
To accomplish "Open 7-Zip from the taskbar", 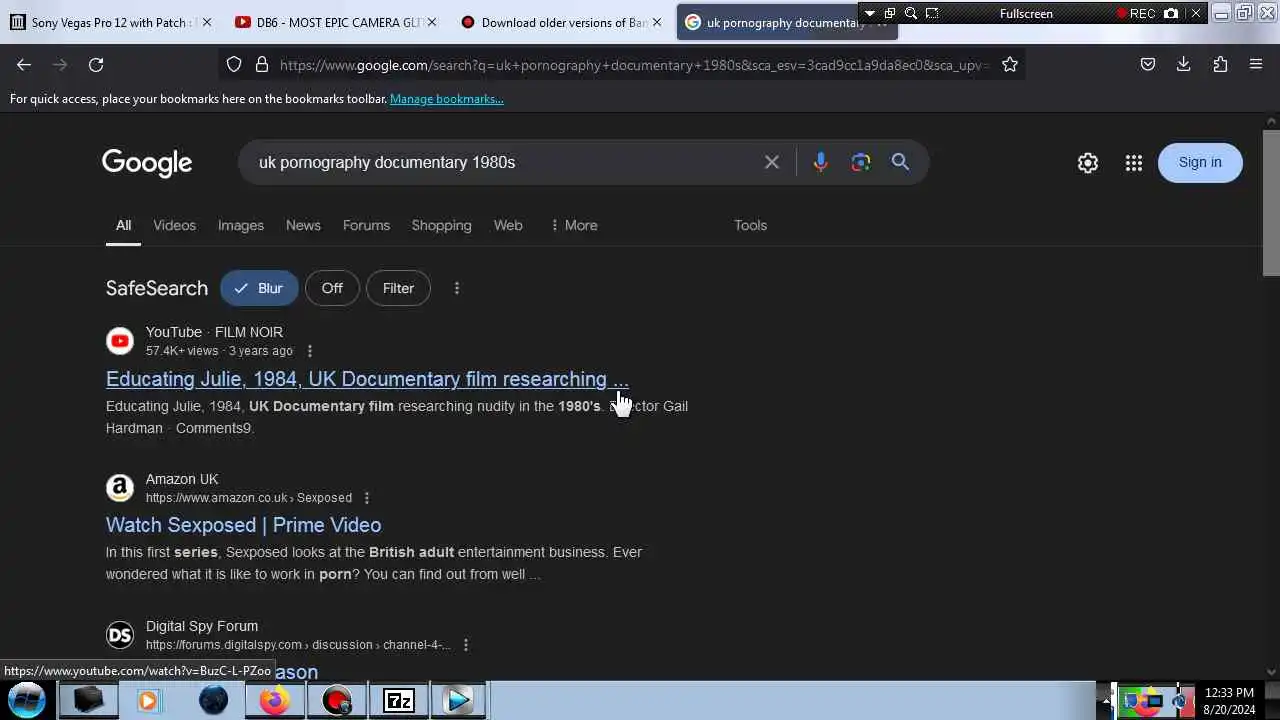I will [x=398, y=700].
